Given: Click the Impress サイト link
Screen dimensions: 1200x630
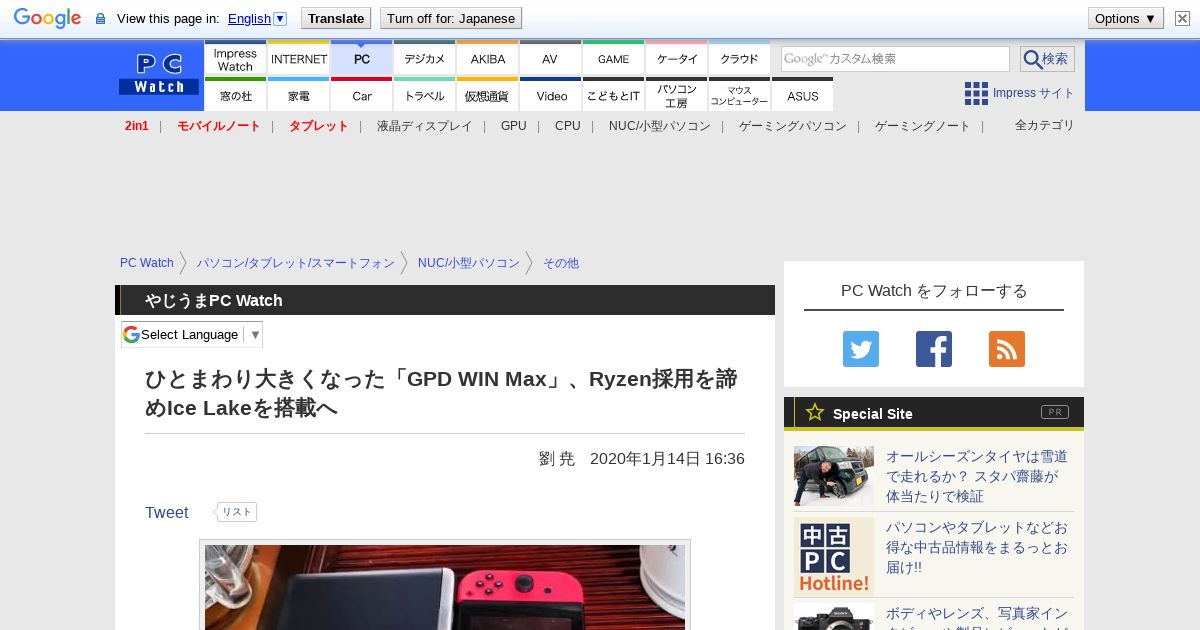Looking at the screenshot, I should coord(1034,93).
